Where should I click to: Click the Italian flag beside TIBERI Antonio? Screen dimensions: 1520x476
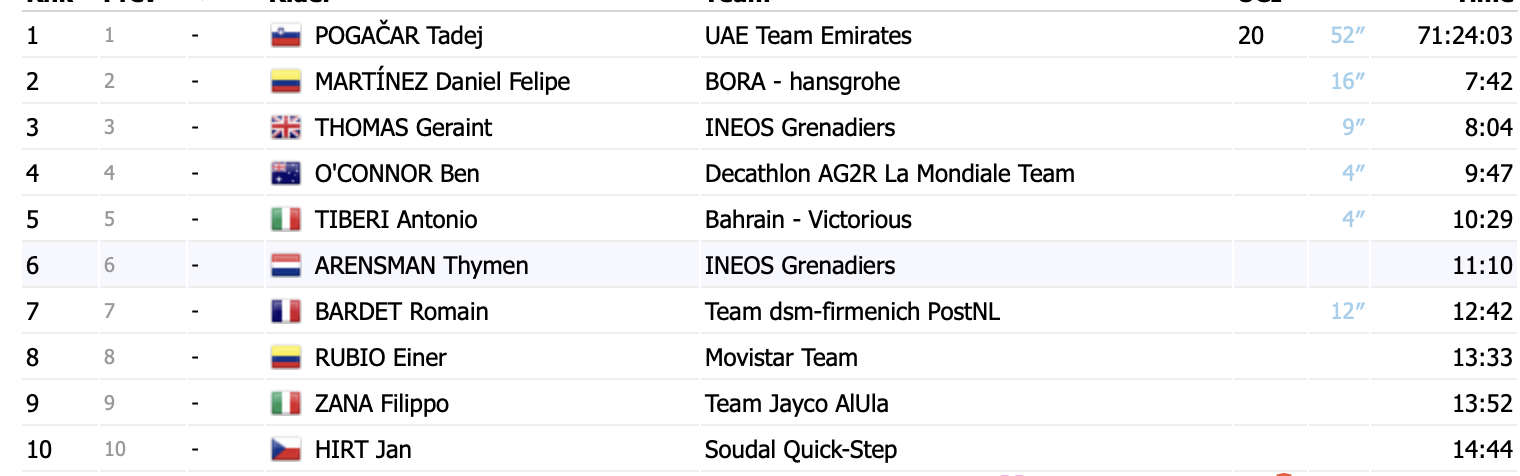point(286,220)
